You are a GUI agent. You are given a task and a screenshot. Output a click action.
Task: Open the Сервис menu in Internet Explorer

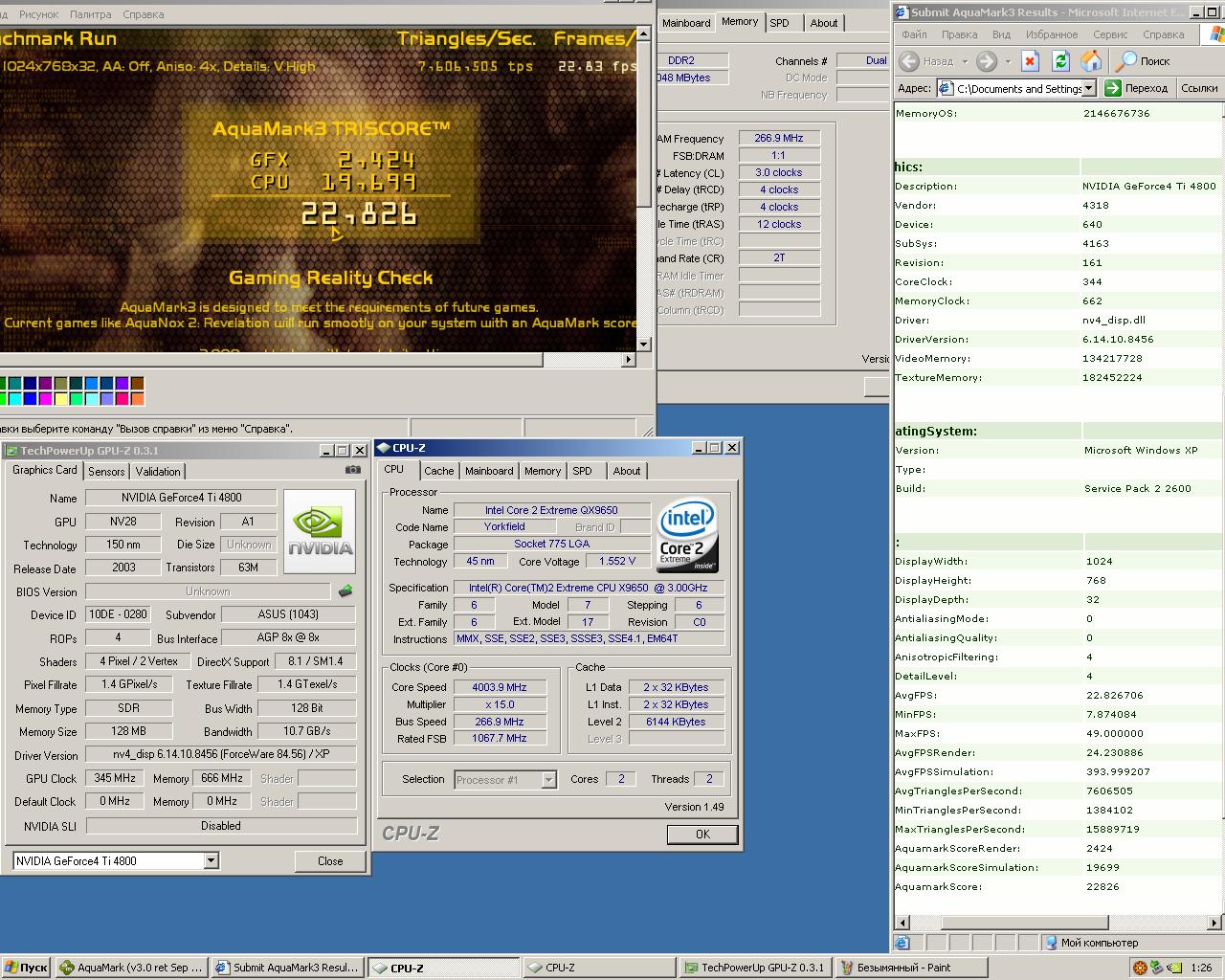pyautogui.click(x=1110, y=34)
